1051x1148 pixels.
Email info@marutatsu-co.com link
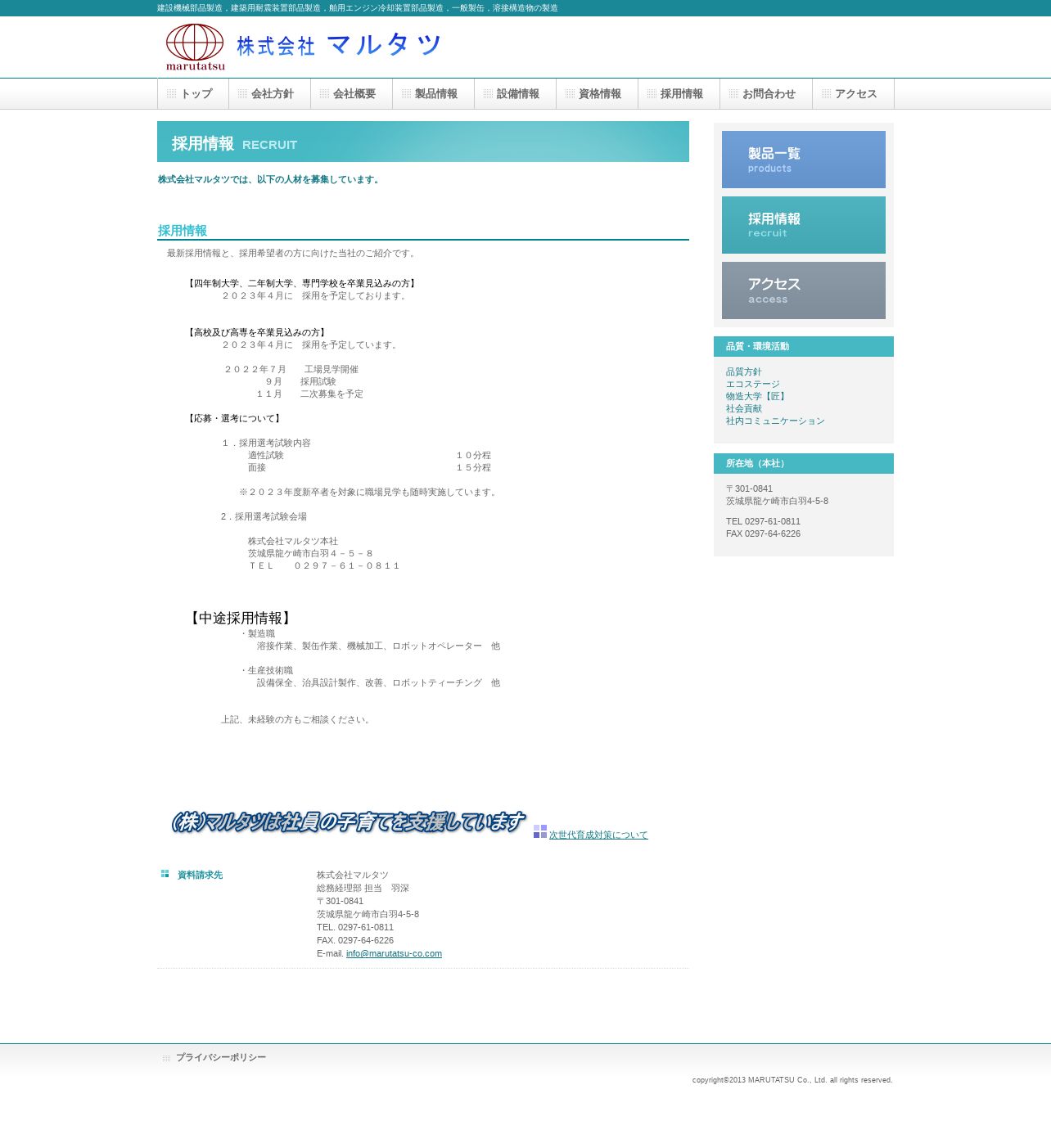point(394,953)
